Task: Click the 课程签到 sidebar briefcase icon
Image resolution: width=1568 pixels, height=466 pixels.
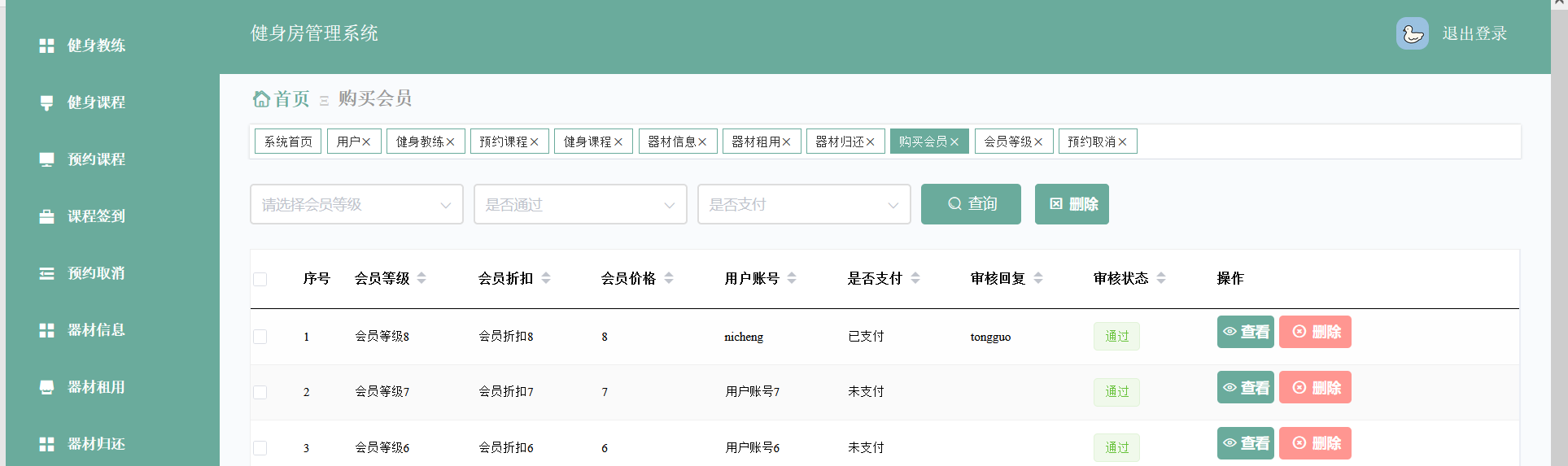Action: (x=46, y=216)
